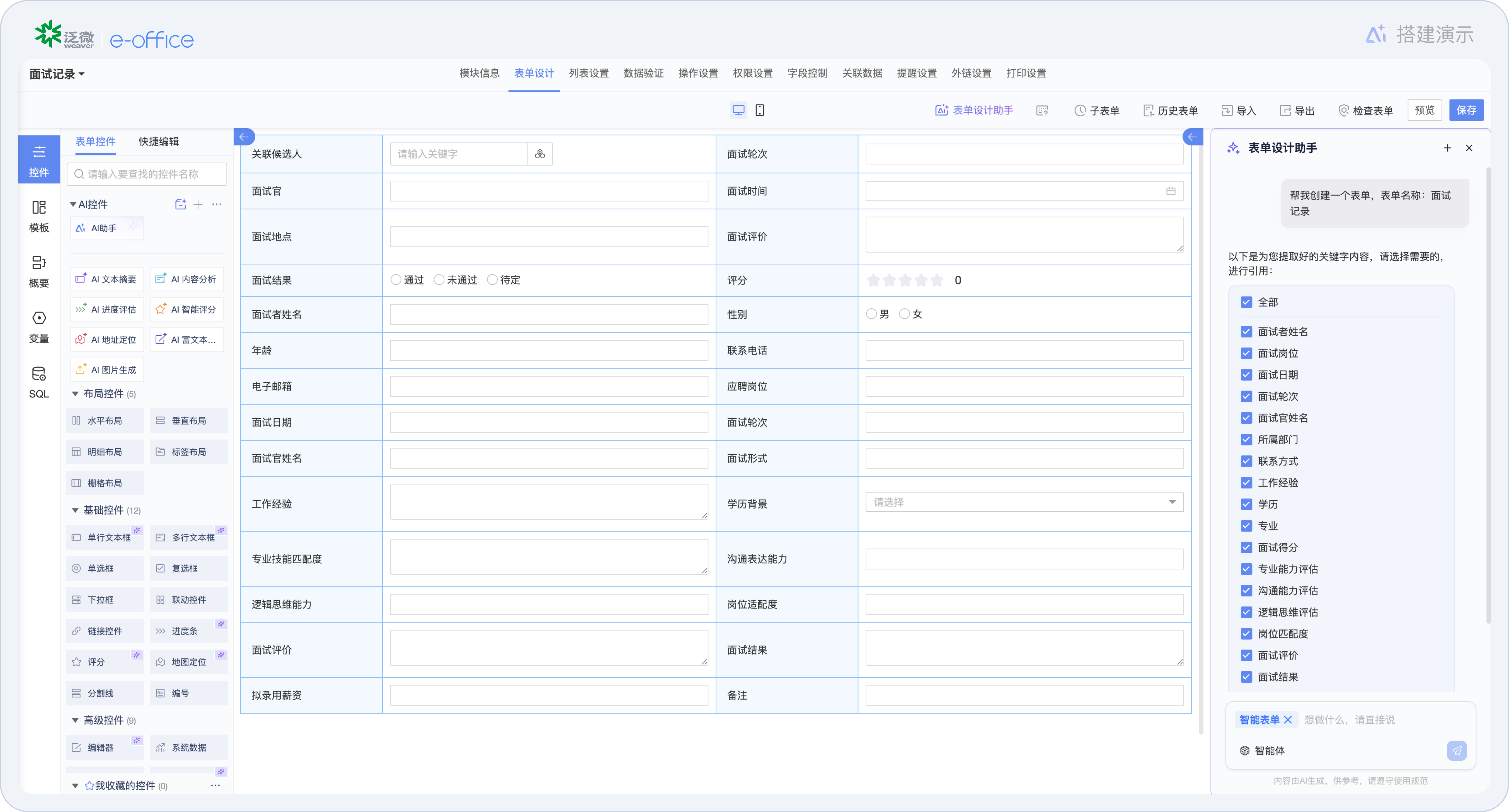Choose 男 for 性别
Screen dimensions: 1509x812
coord(871,314)
